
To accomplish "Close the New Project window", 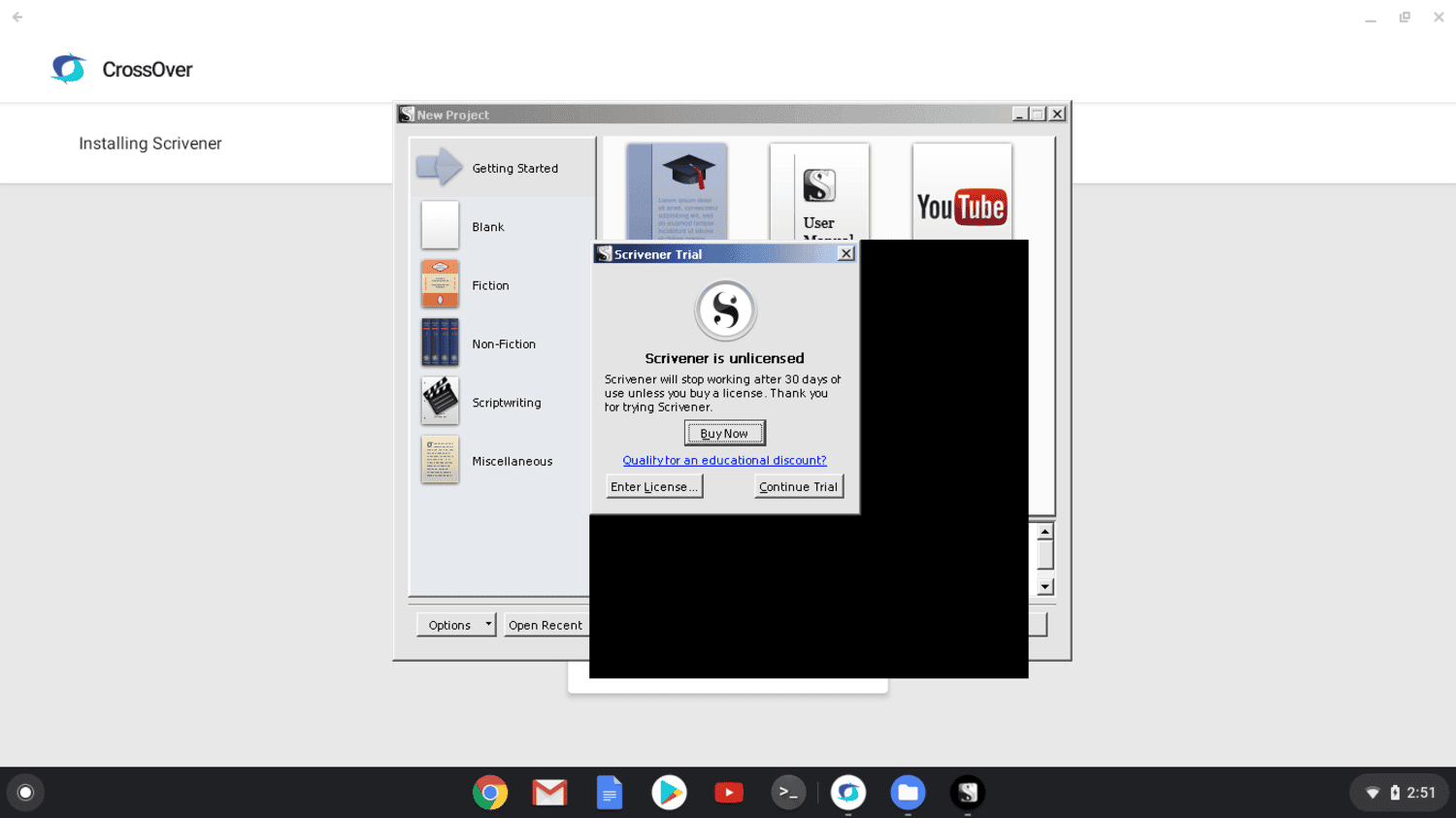I will coord(1057,114).
